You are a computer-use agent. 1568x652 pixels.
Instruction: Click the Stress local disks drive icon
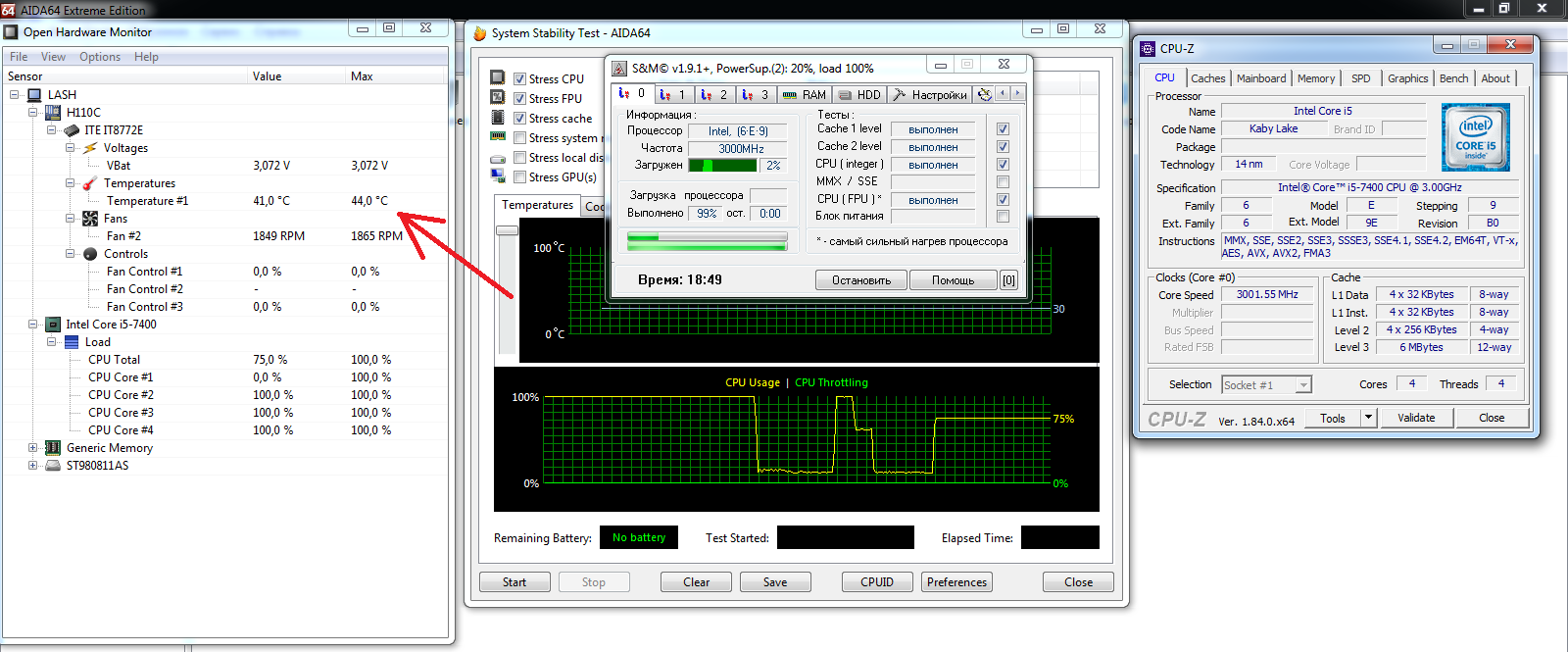coord(498,157)
